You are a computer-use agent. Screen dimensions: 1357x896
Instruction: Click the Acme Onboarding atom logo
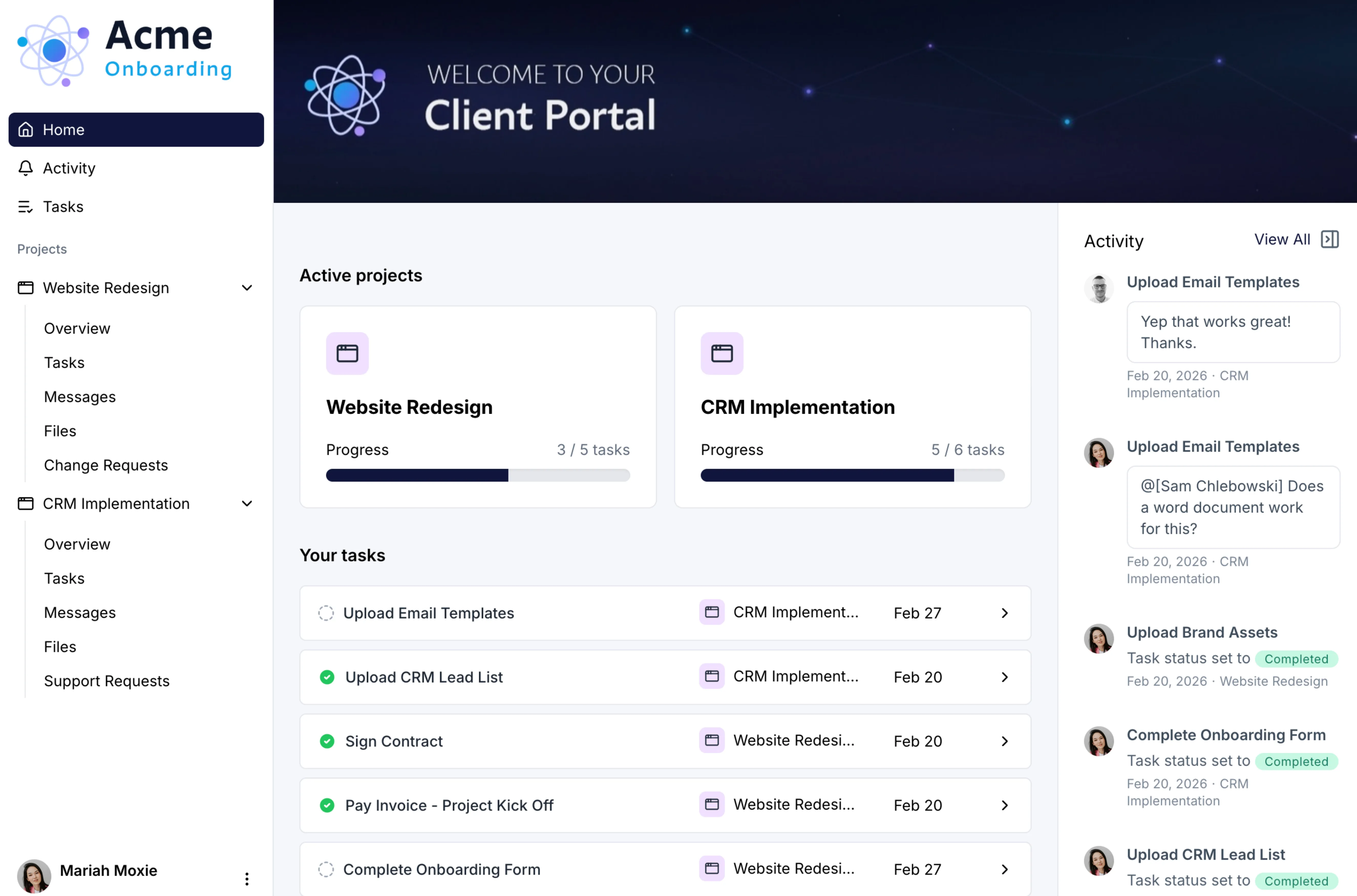54,50
